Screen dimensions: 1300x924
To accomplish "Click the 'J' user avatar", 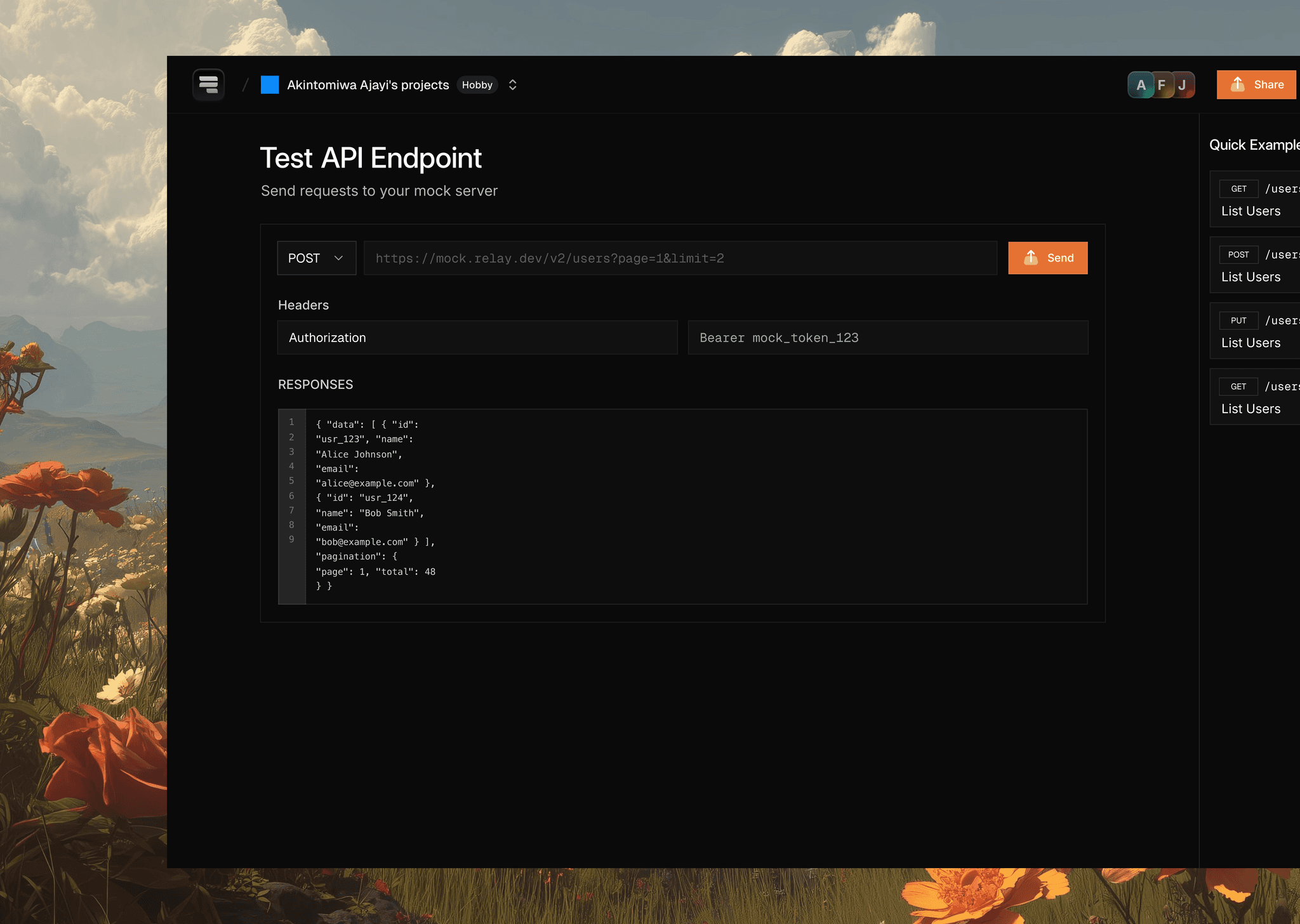I will [x=1183, y=85].
